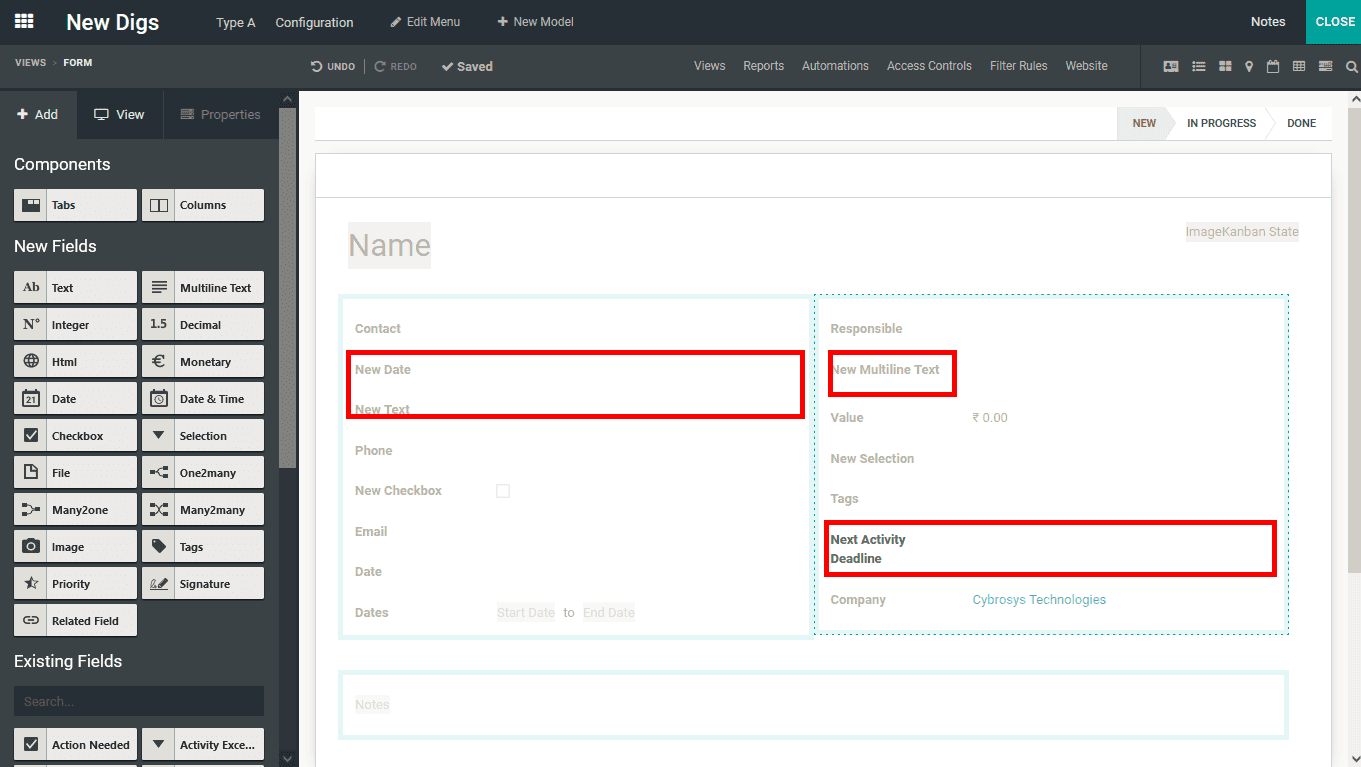Open the Form view icon
This screenshot has width=1361, height=767.
[x=1171, y=66]
